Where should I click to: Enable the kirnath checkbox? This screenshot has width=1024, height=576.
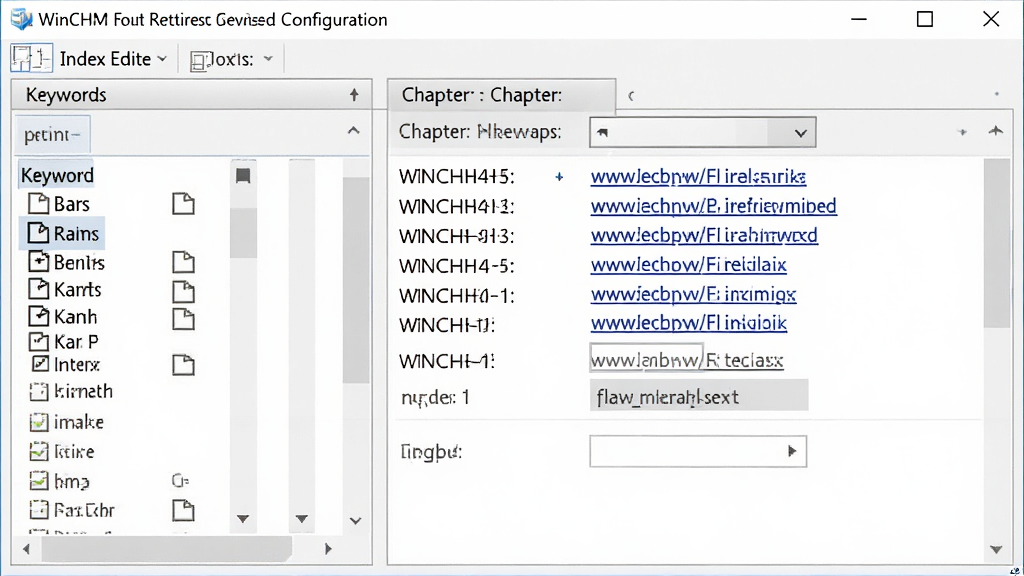pyautogui.click(x=39, y=392)
